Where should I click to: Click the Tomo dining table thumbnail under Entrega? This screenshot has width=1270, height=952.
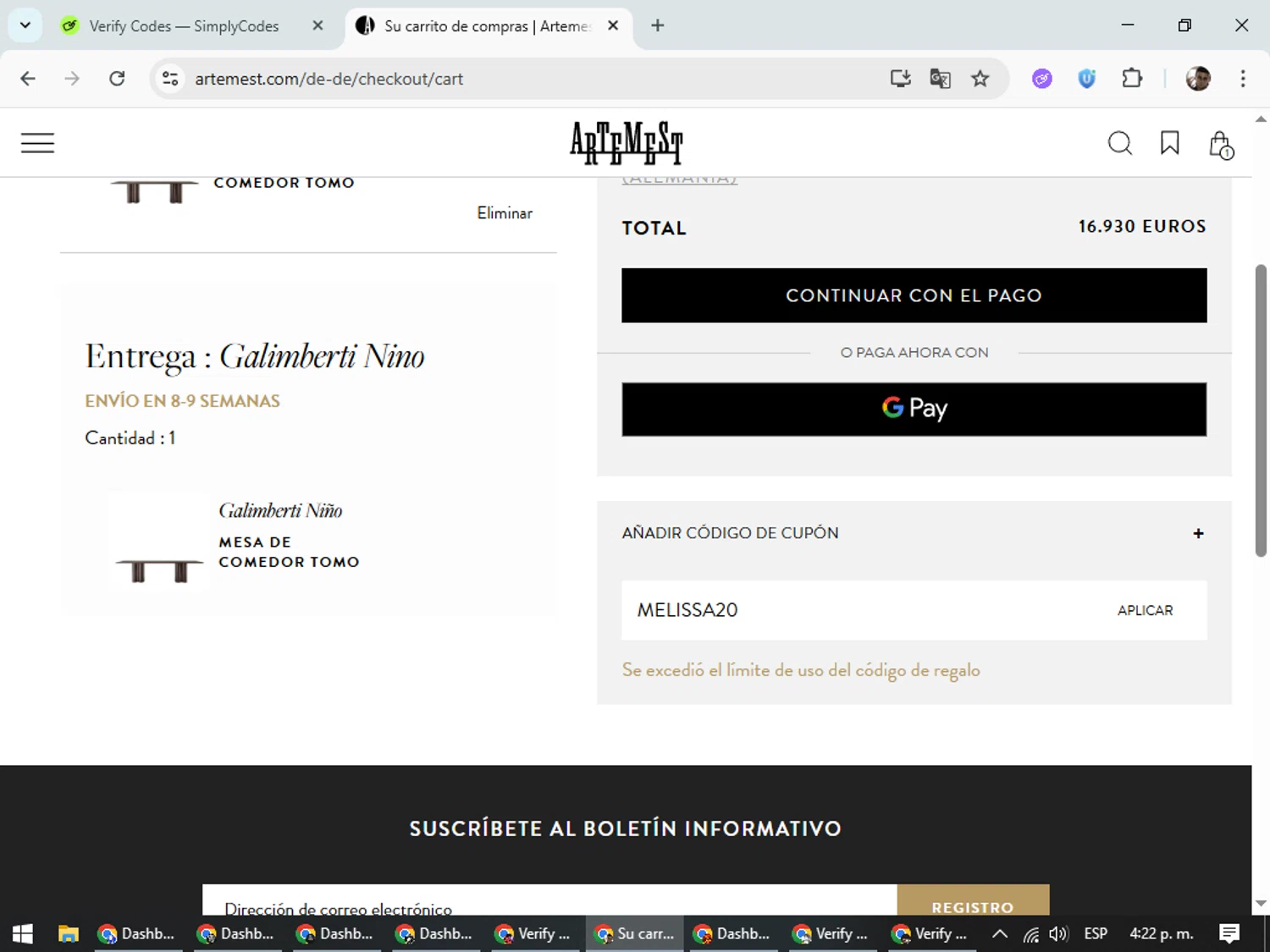point(159,540)
